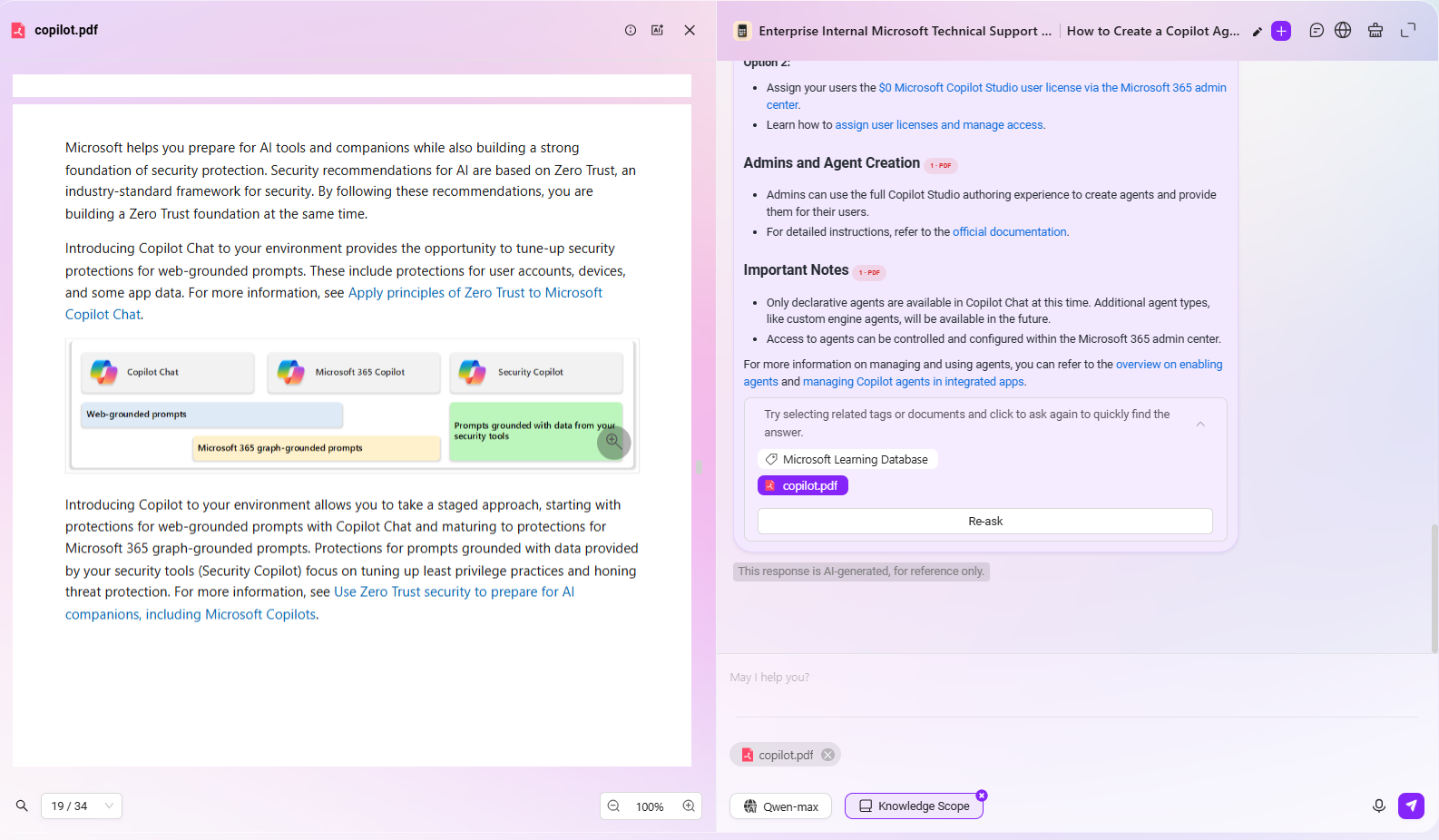Clear Knowledge Scope with its small x badge
This screenshot has width=1439, height=840.
click(x=982, y=795)
